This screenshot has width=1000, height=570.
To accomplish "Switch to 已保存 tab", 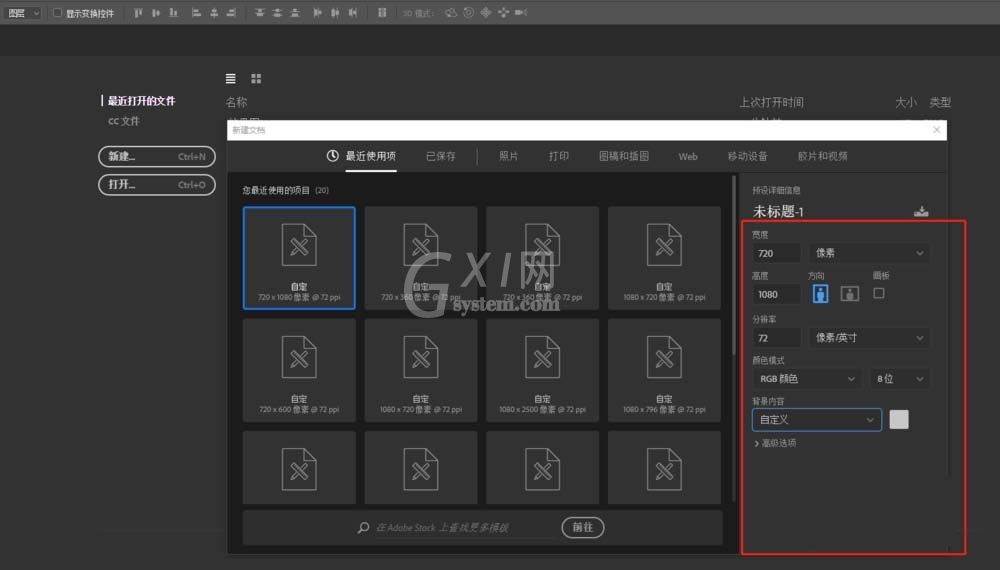I will 441,156.
